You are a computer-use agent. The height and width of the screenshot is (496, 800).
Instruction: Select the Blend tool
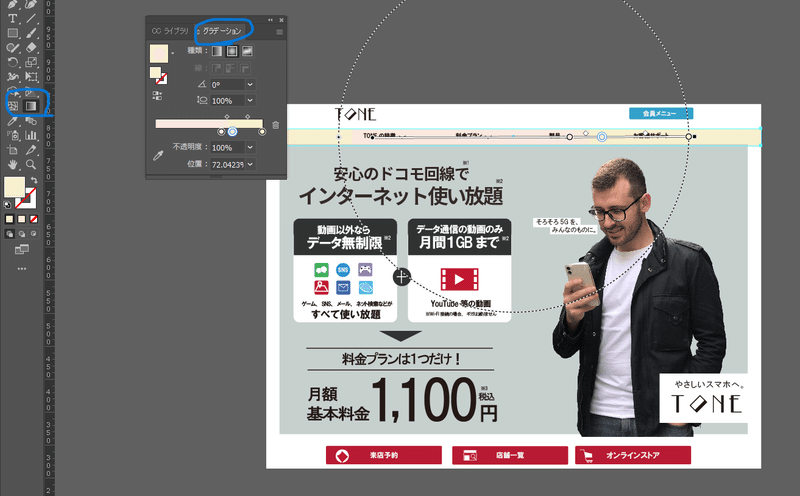(x=31, y=121)
